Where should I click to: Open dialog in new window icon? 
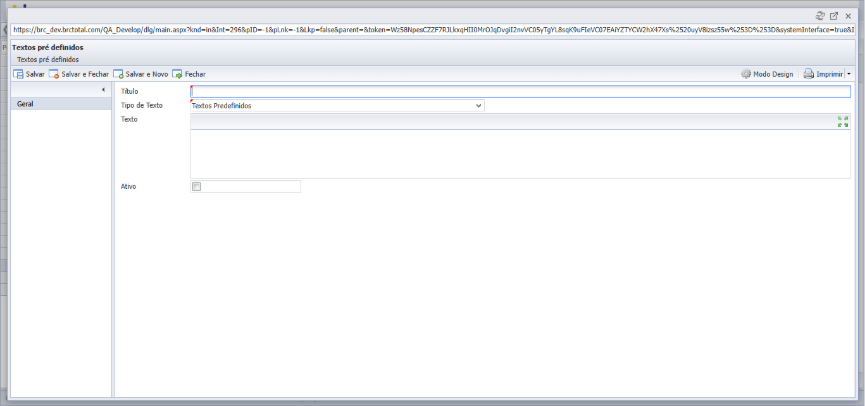(834, 16)
